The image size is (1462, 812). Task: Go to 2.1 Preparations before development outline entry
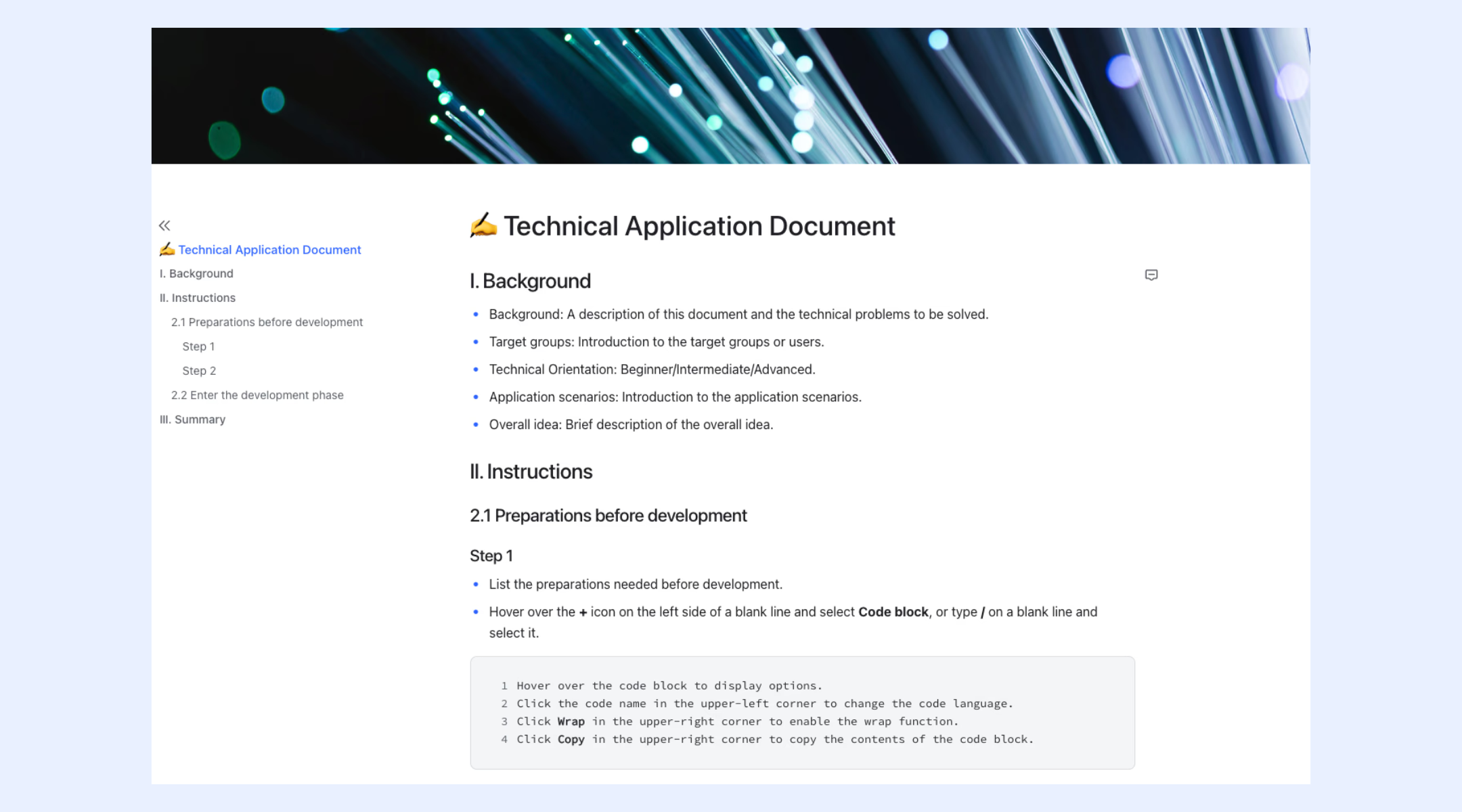(x=267, y=322)
